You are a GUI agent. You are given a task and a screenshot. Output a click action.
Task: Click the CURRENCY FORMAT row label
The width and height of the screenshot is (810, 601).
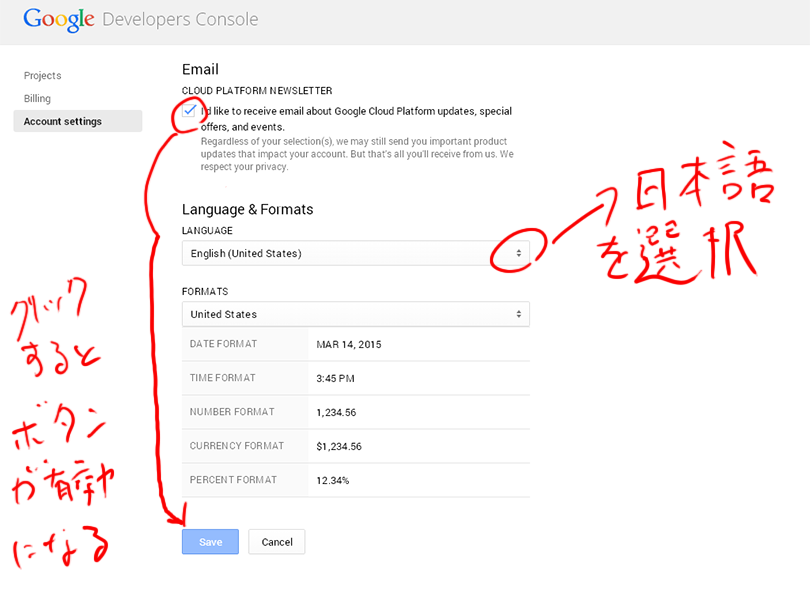237,446
